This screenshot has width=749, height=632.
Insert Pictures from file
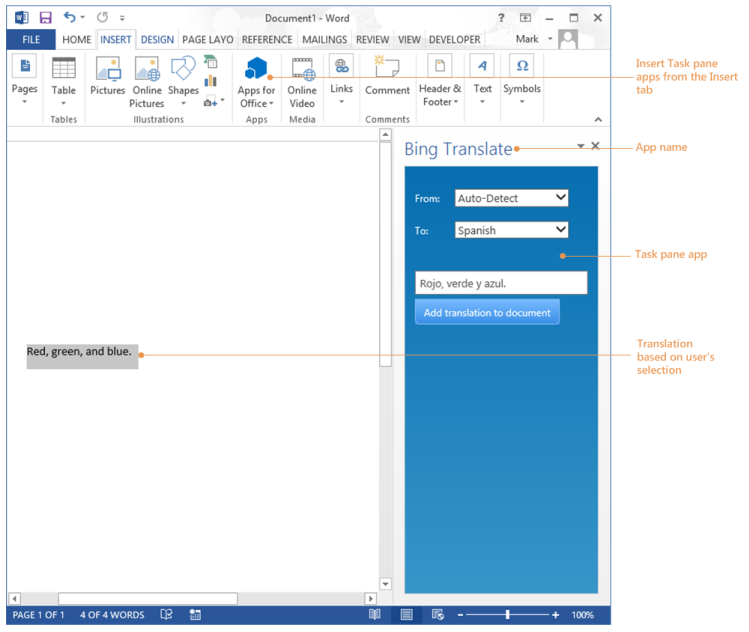point(107,76)
